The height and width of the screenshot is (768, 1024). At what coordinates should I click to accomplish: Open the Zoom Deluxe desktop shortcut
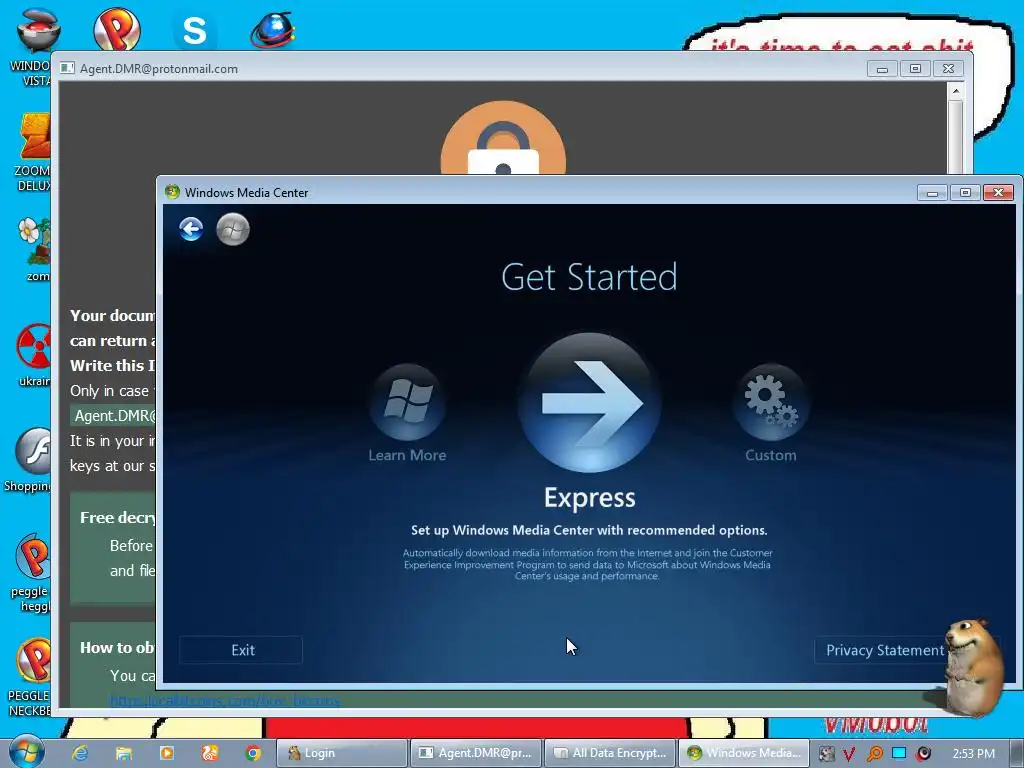pos(34,152)
